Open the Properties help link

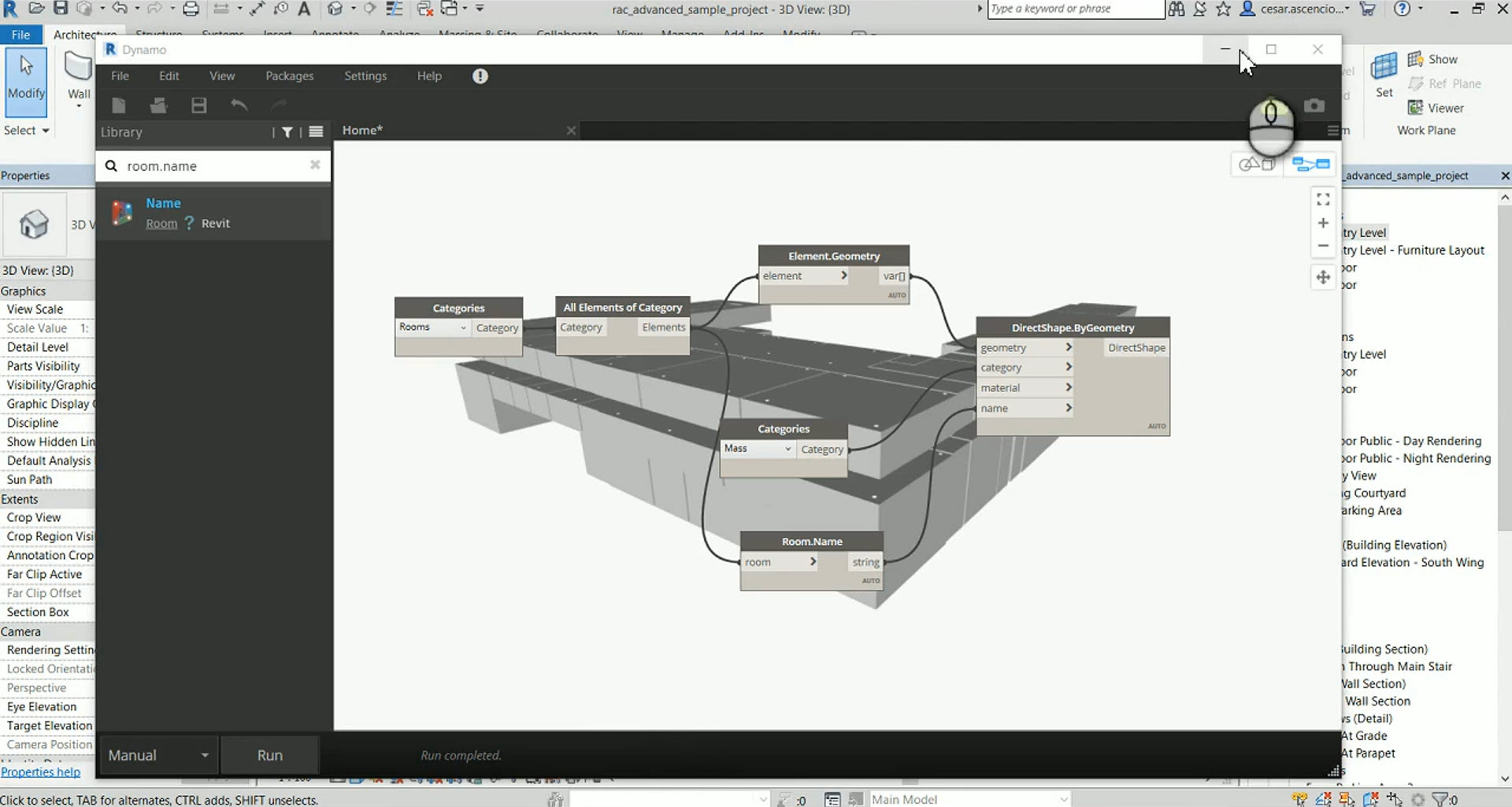(x=41, y=772)
